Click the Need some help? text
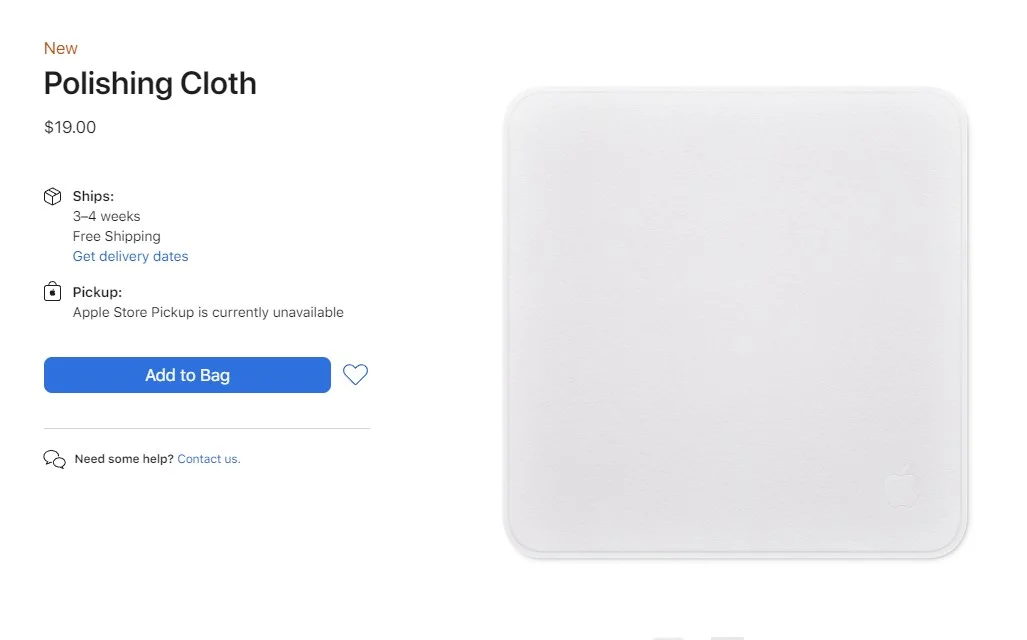 pos(124,459)
